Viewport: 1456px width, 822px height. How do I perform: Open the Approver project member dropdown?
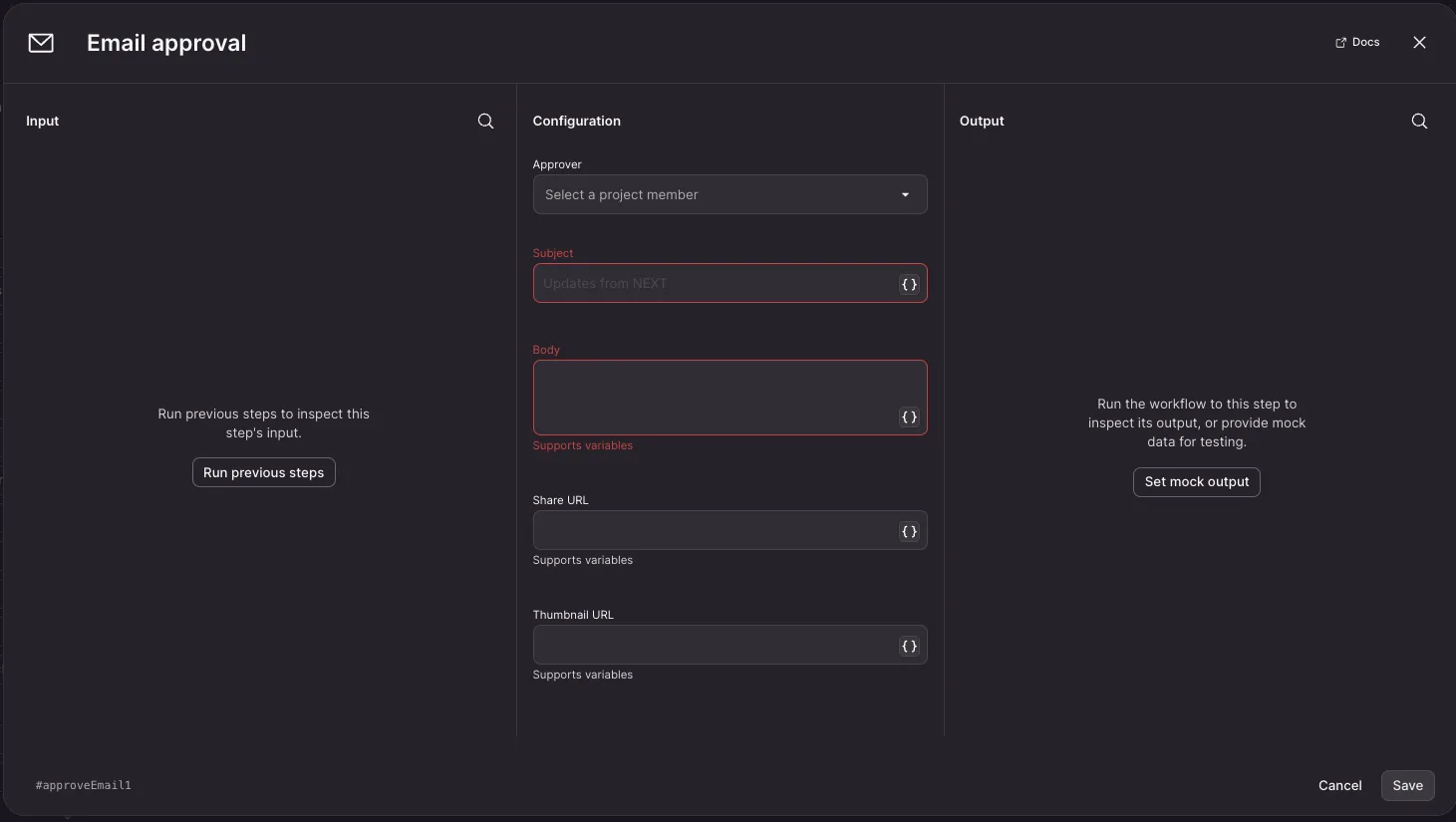(729, 194)
